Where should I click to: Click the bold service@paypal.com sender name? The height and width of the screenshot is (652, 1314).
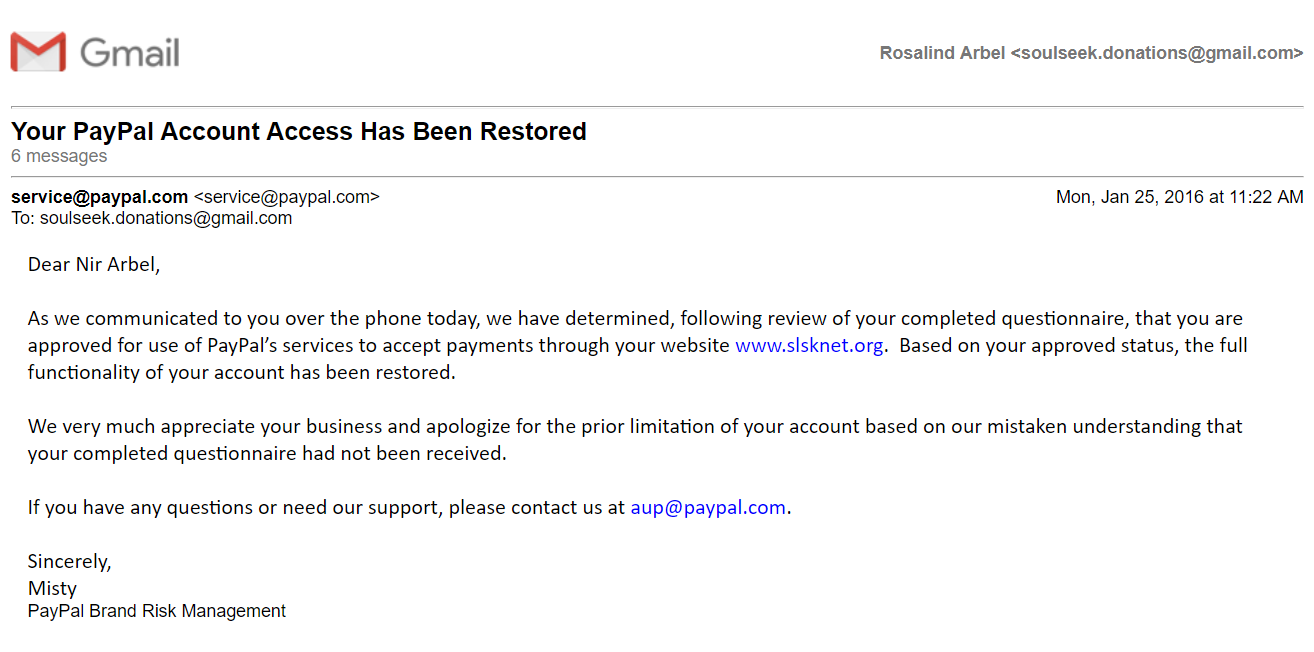click(100, 197)
